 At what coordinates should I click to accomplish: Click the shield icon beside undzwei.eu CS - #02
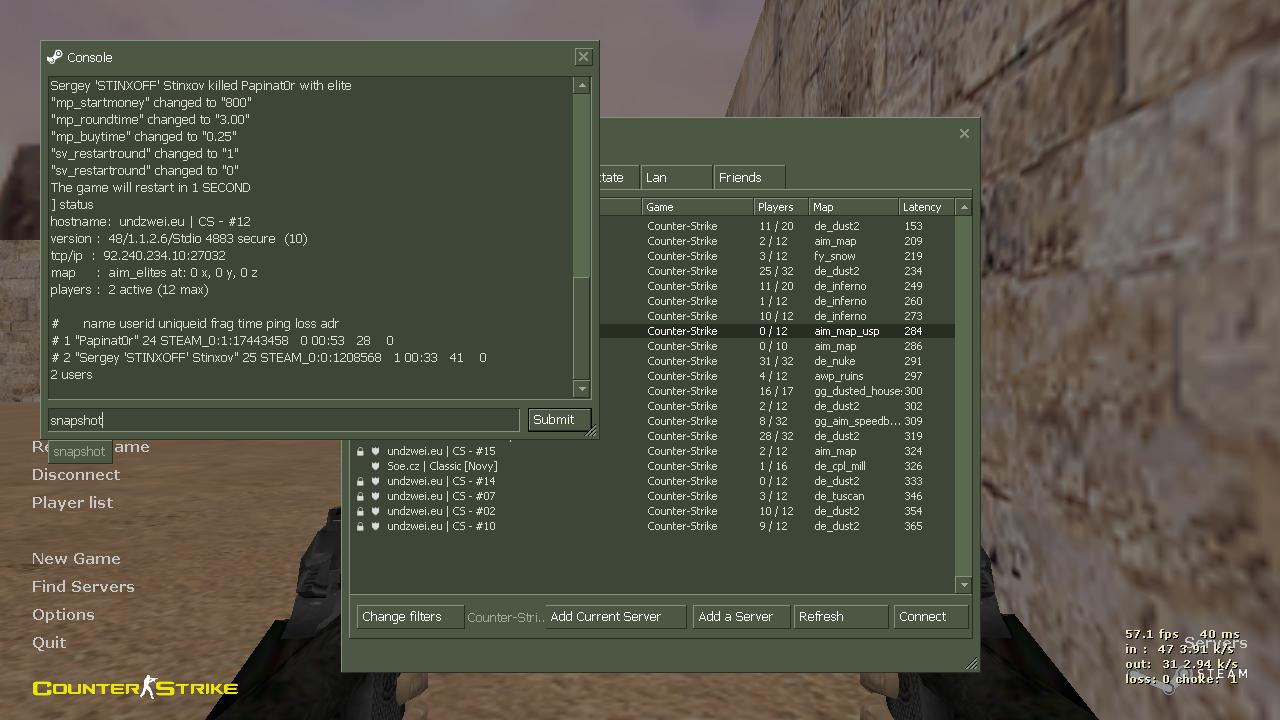pos(376,511)
